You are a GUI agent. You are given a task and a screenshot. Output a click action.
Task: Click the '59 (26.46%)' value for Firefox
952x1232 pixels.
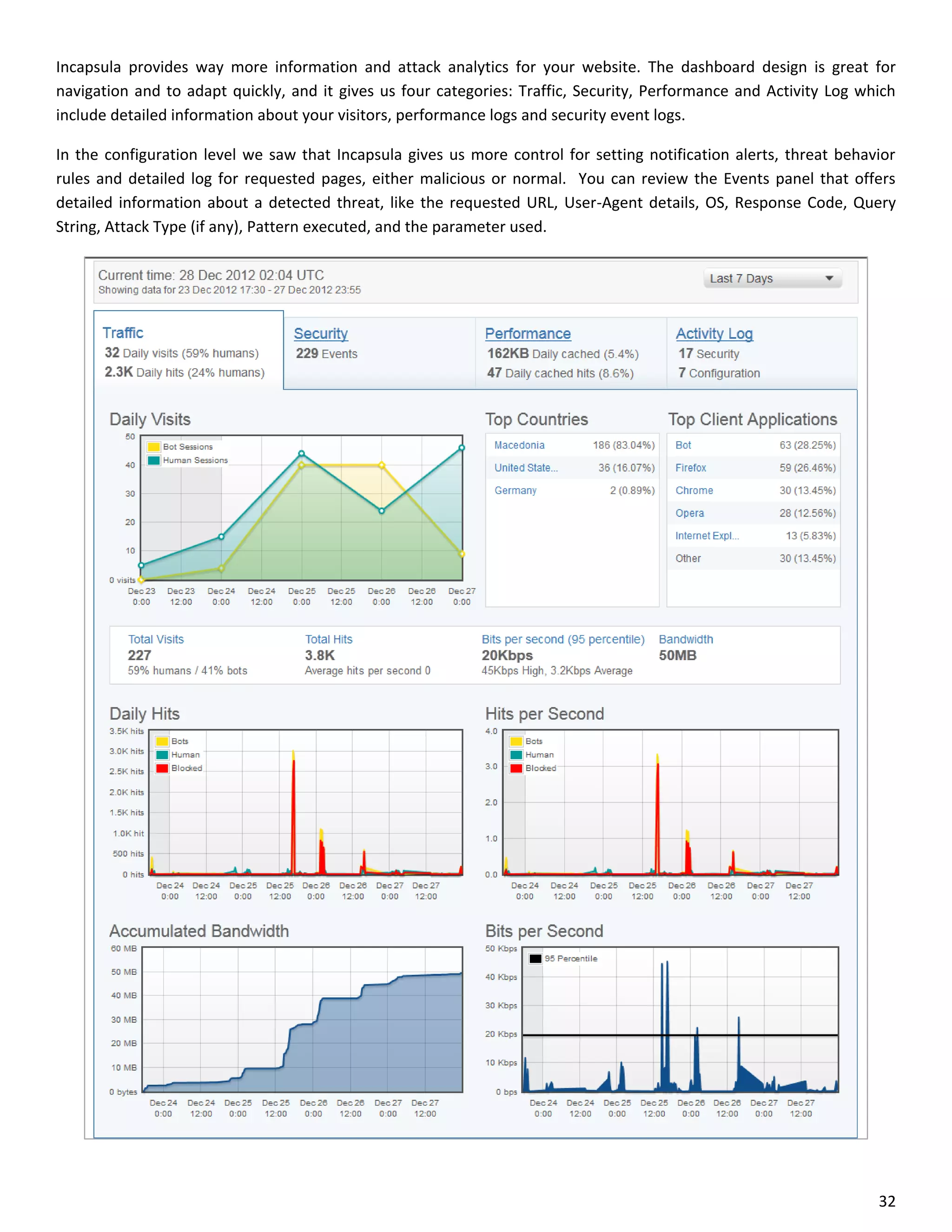pyautogui.click(x=807, y=468)
